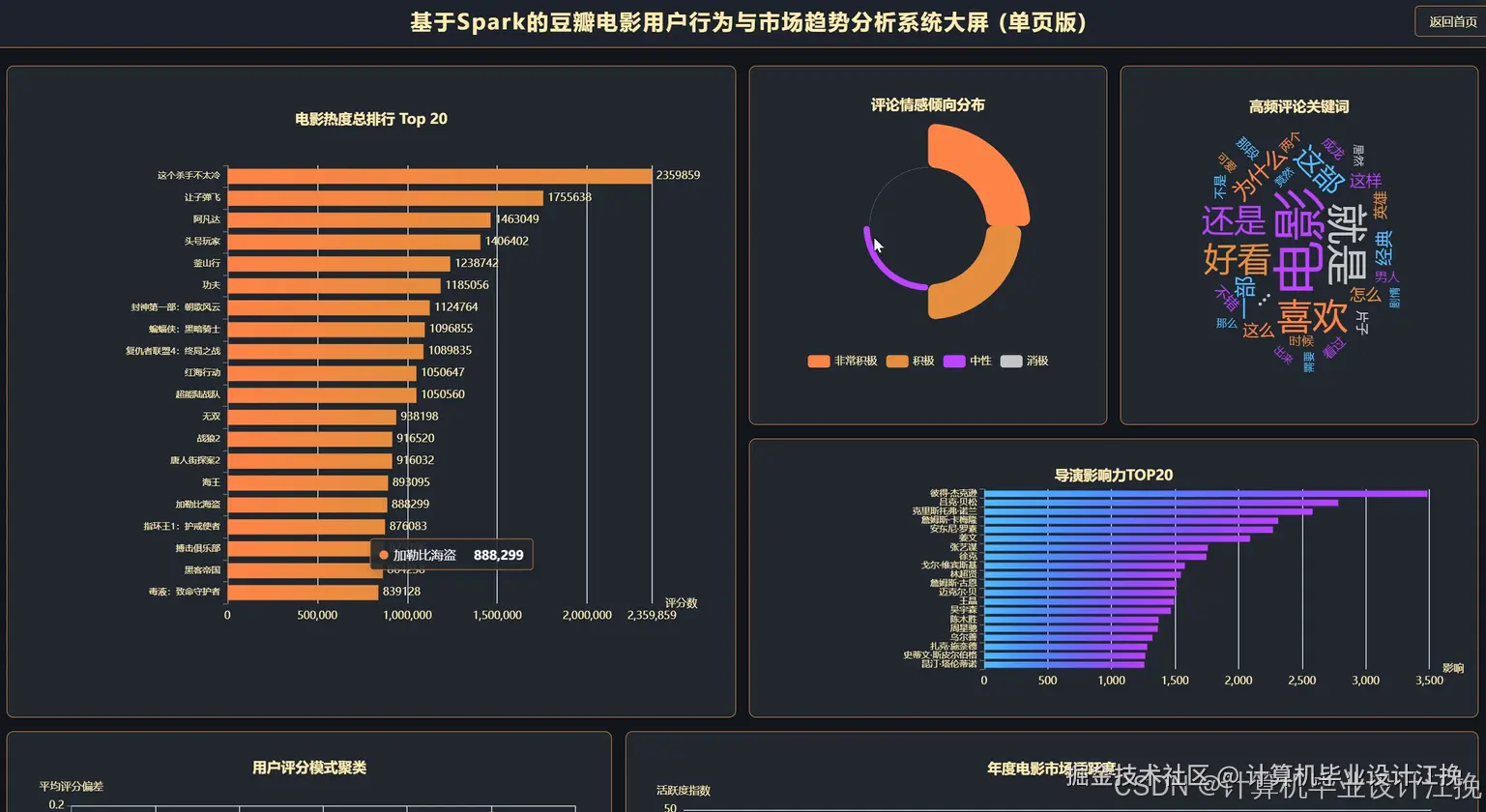This screenshot has width=1486, height=812.
Task: Click value label 1050647
Action: pos(442,373)
